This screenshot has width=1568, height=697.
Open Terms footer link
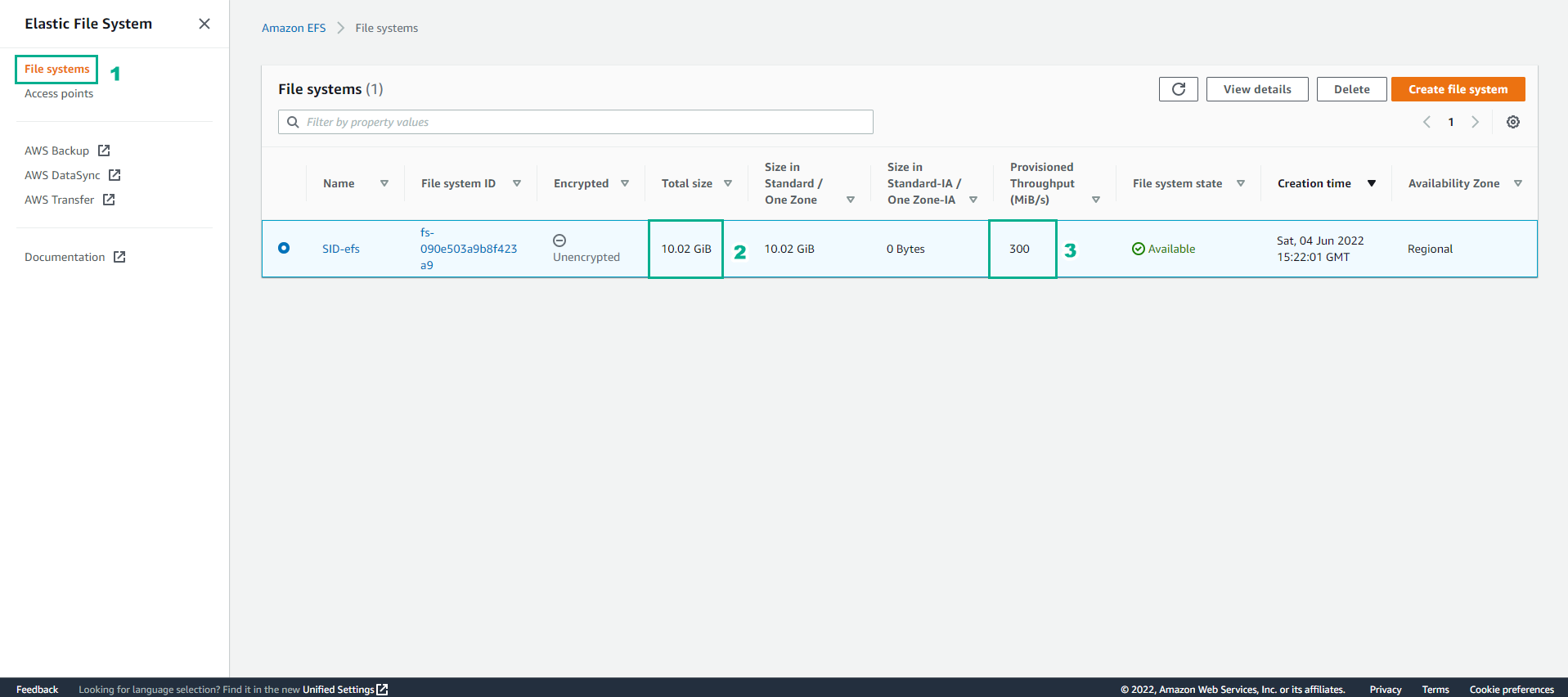(1435, 690)
